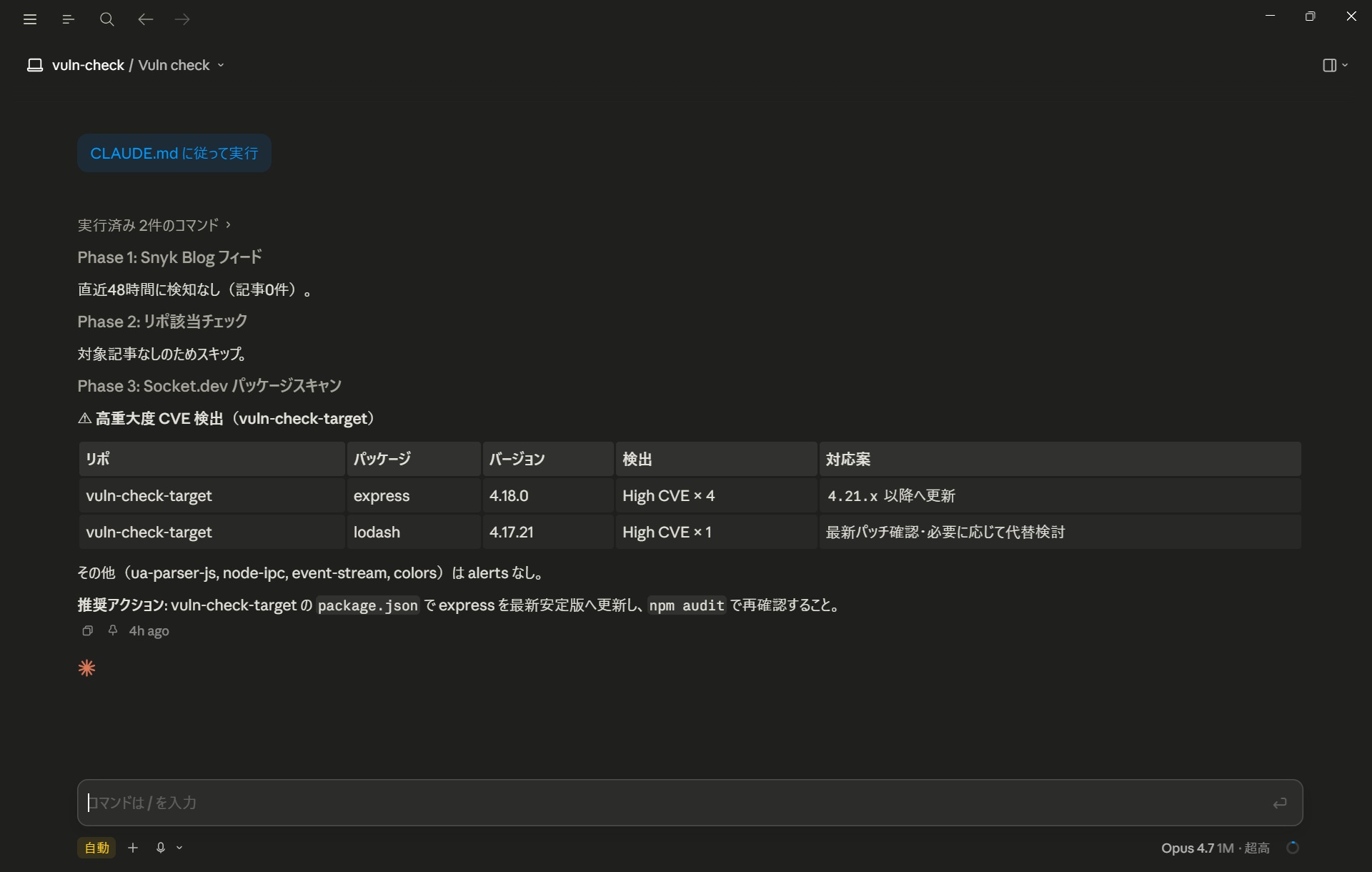The width and height of the screenshot is (1372, 872).
Task: Click the CLAUDE.md に従って実行 message bubble
Action: pyautogui.click(x=174, y=153)
